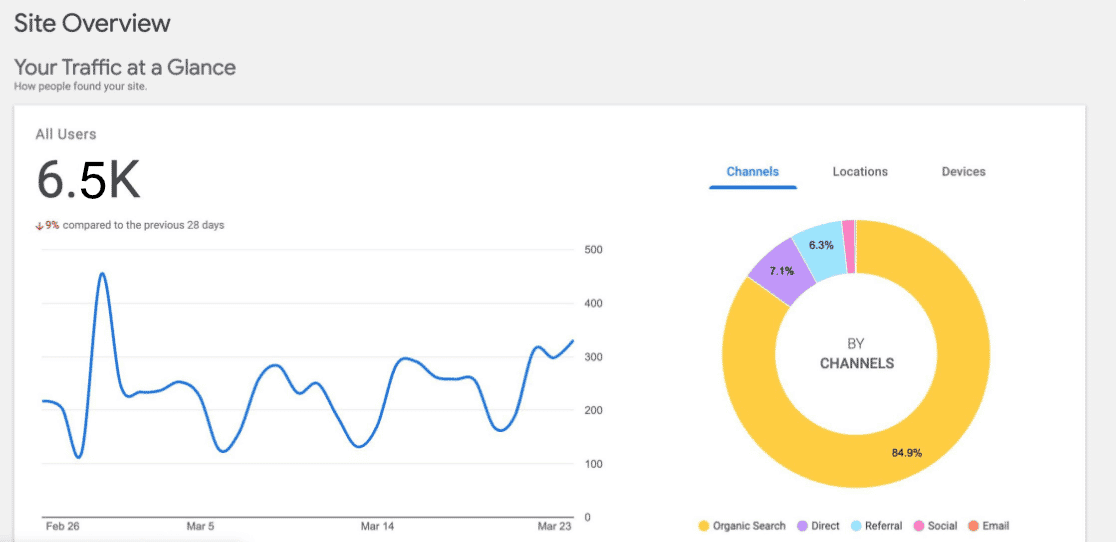Click the Feb 26 axis label

[62, 527]
